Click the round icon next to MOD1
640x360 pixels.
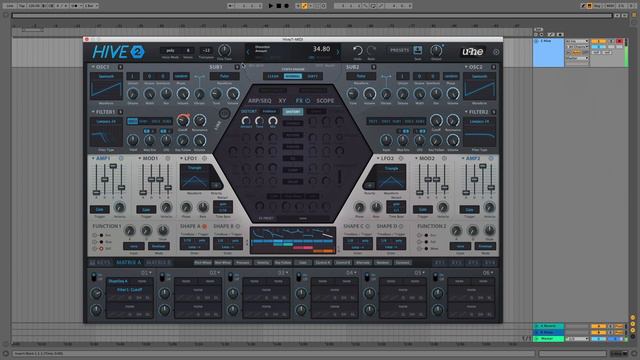tap(167, 158)
